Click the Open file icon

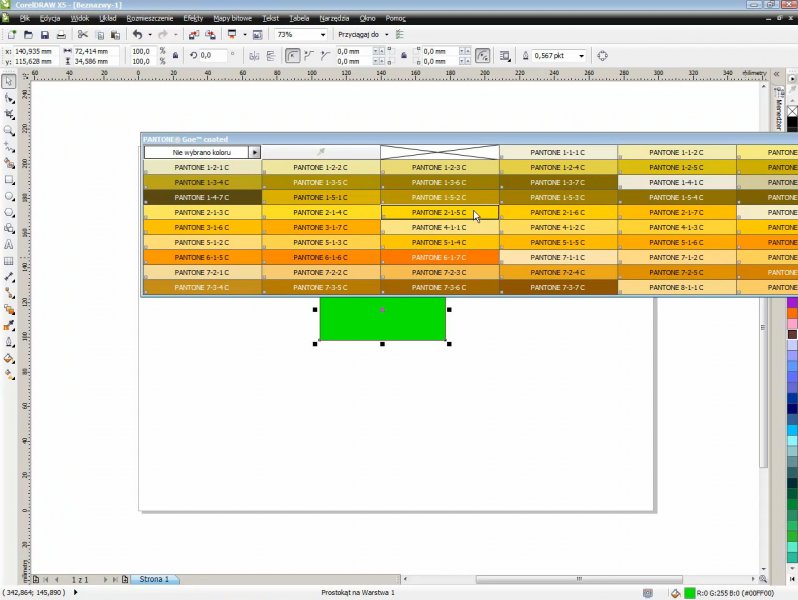[28, 35]
